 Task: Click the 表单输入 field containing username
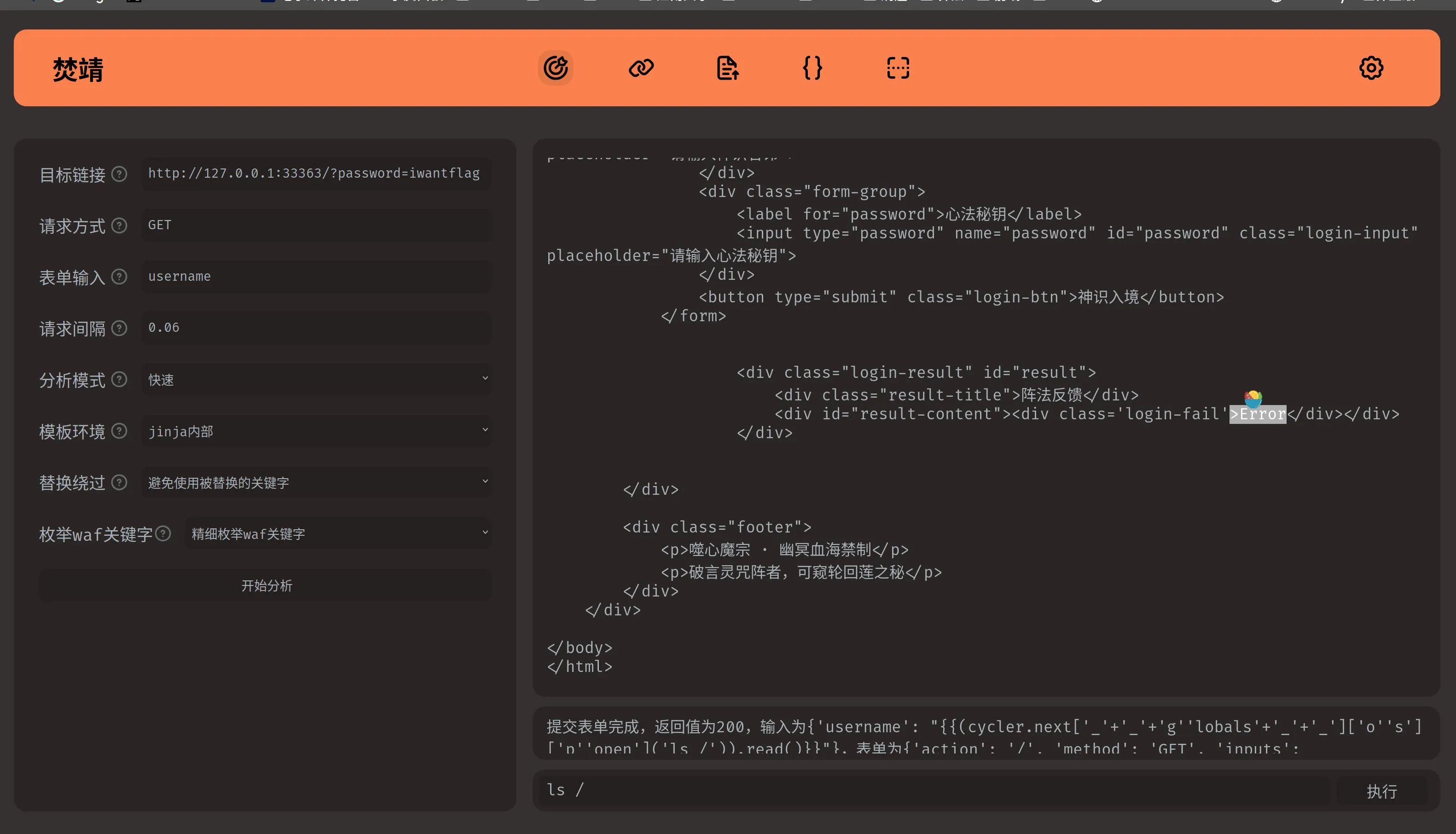click(316, 277)
